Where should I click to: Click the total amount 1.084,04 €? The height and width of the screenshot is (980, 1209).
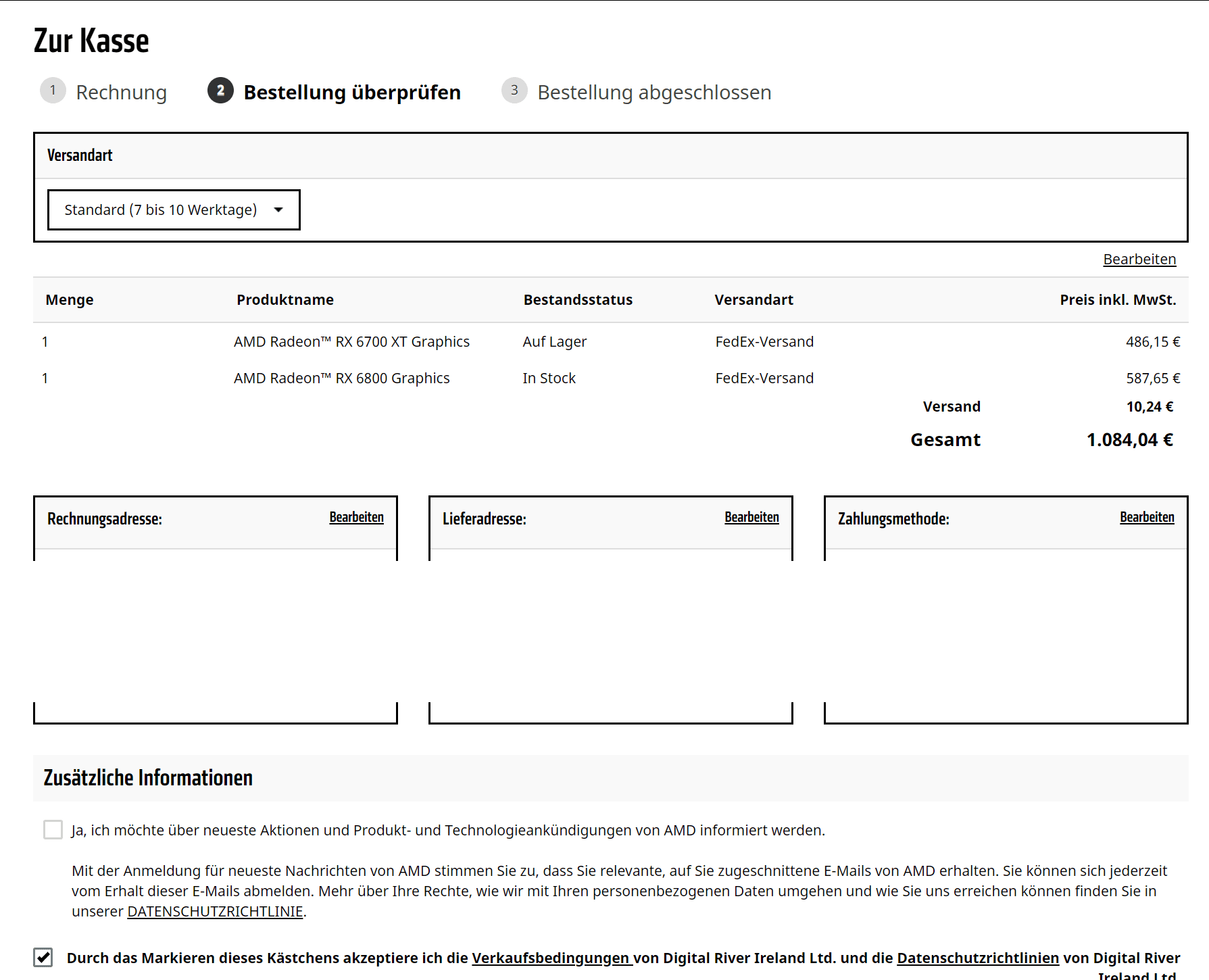(1129, 440)
